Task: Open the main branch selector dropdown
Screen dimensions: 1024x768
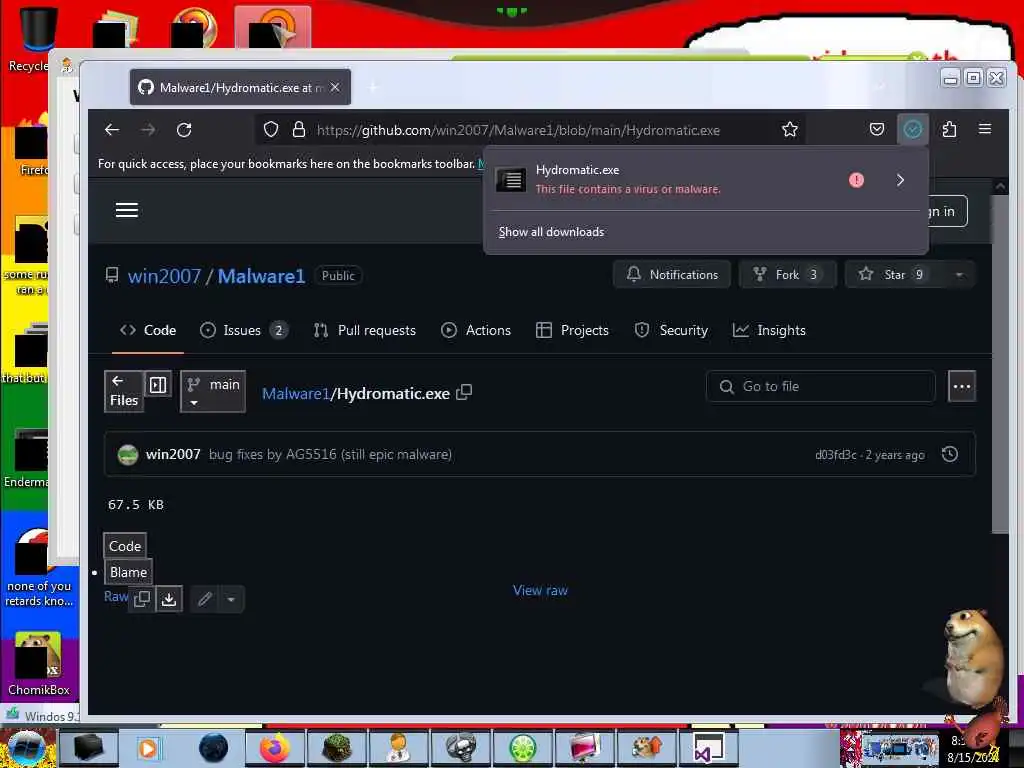Action: [x=213, y=391]
